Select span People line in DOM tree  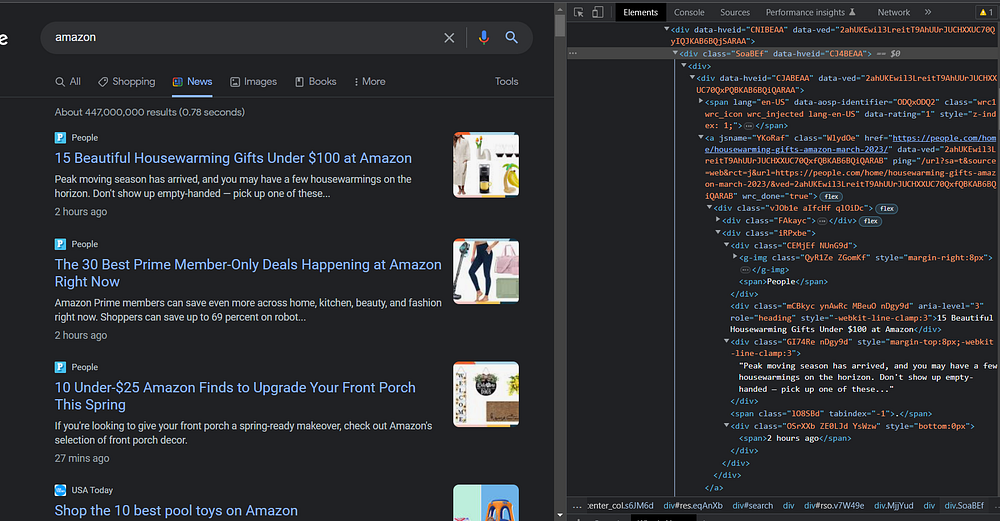click(x=783, y=282)
